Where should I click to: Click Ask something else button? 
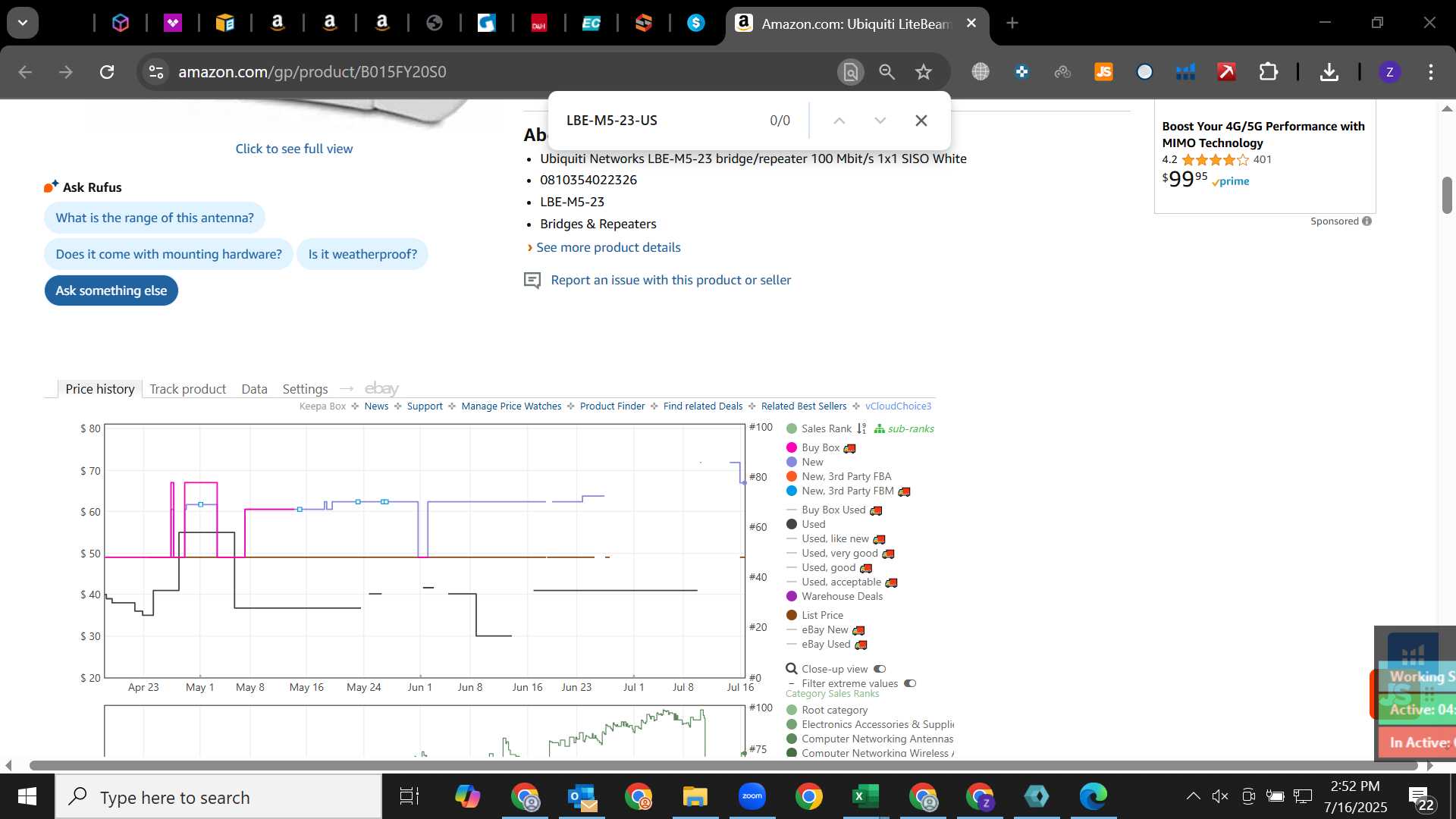[x=111, y=290]
